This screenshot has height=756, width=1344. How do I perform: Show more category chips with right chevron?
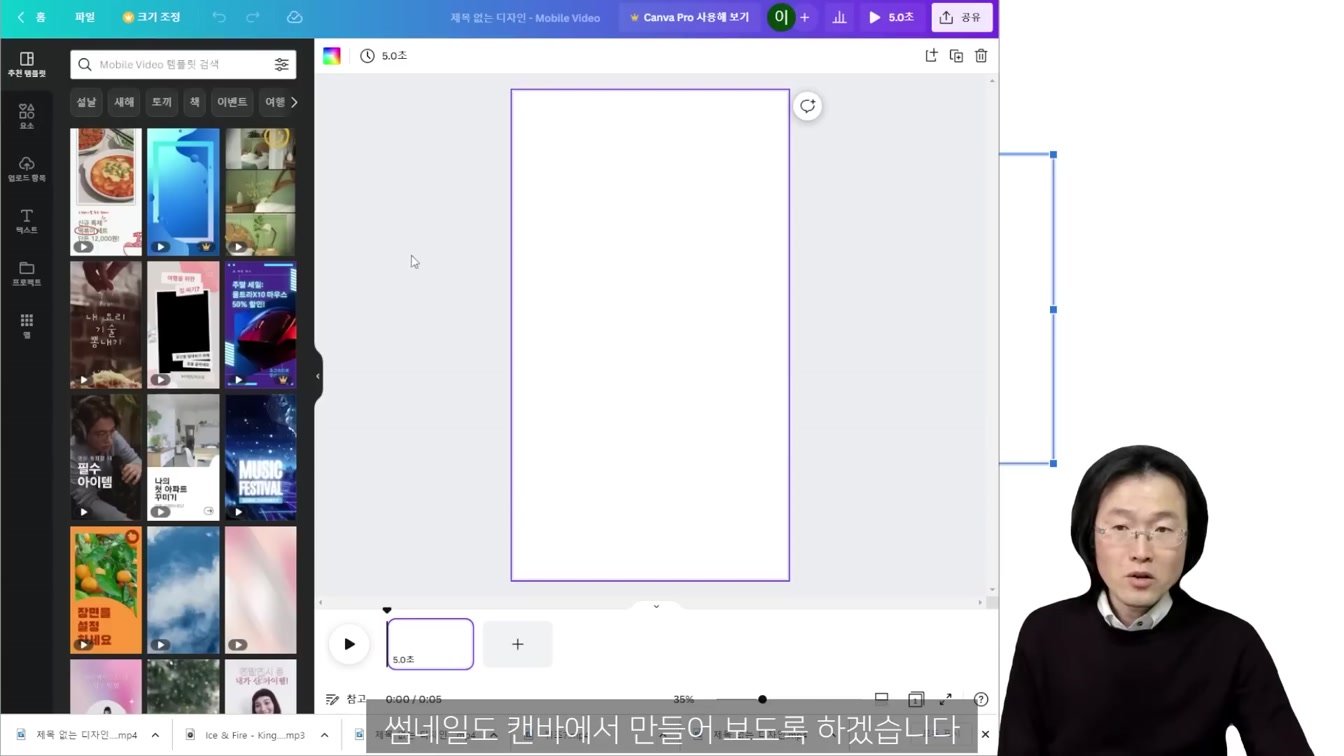[x=294, y=102]
